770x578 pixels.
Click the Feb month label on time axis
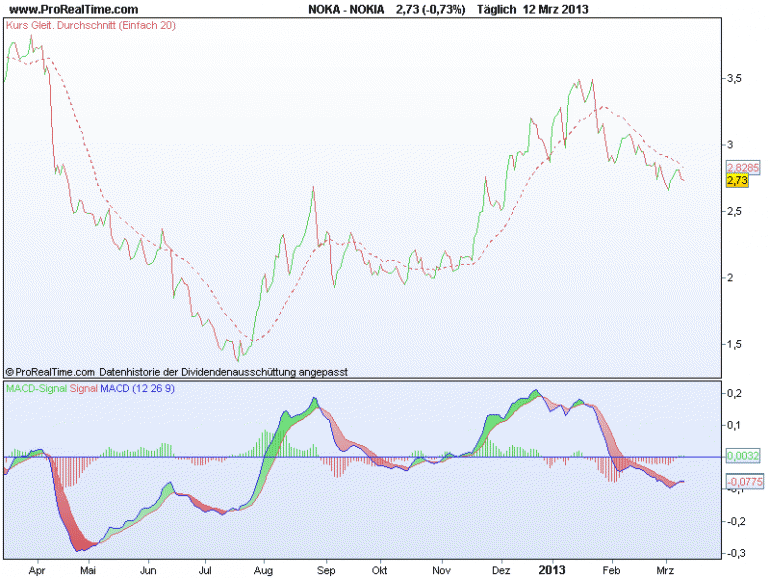[x=611, y=571]
